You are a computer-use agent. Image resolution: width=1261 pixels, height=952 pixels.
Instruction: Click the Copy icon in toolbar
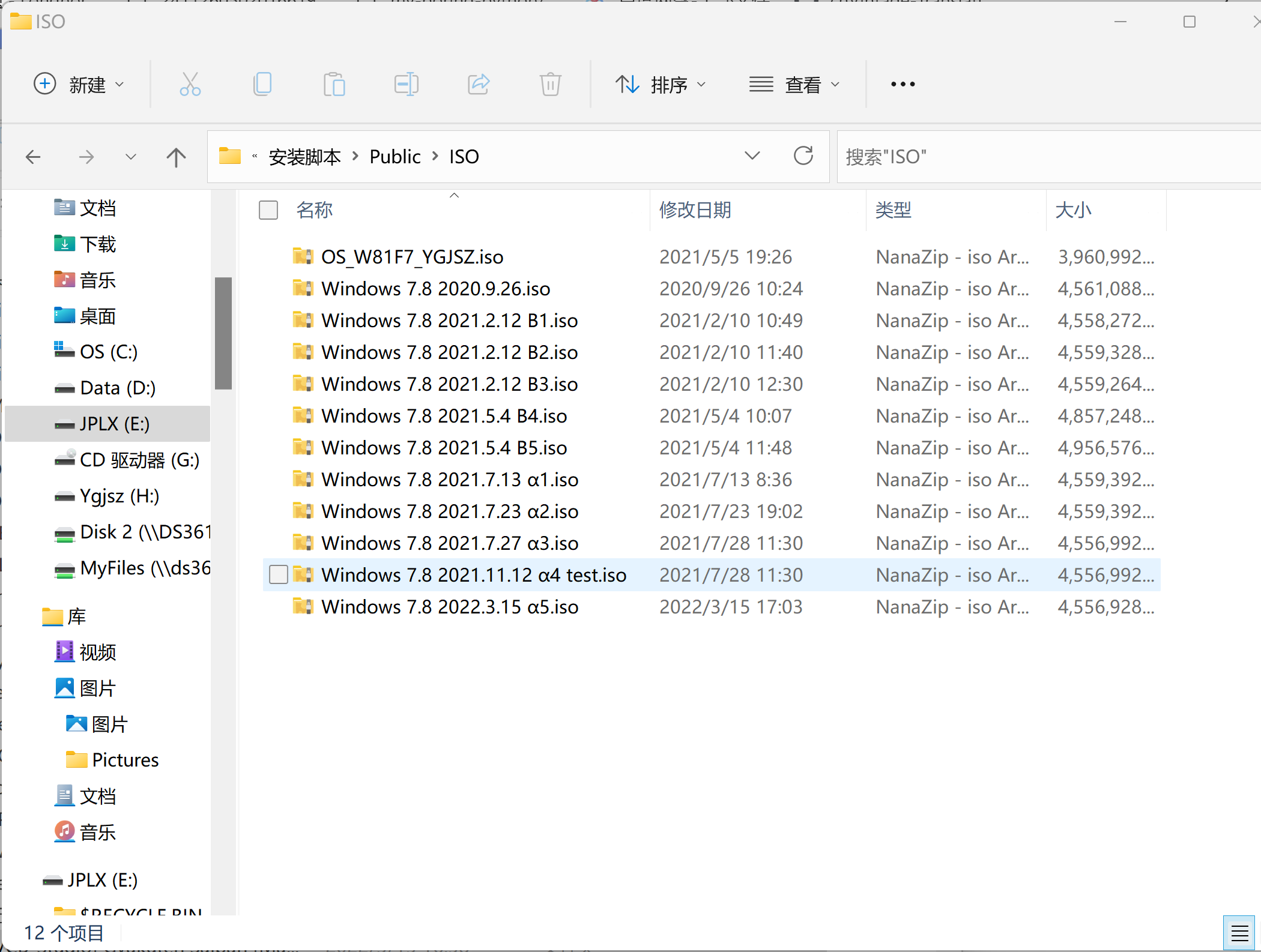(262, 85)
